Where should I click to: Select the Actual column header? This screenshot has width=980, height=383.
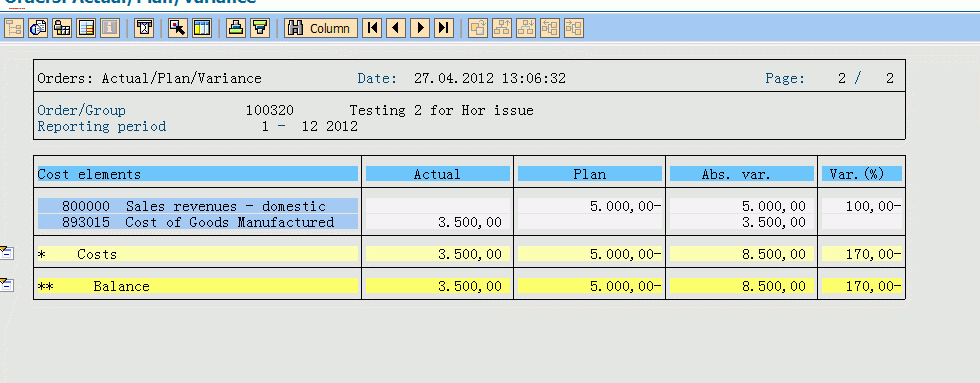click(438, 174)
